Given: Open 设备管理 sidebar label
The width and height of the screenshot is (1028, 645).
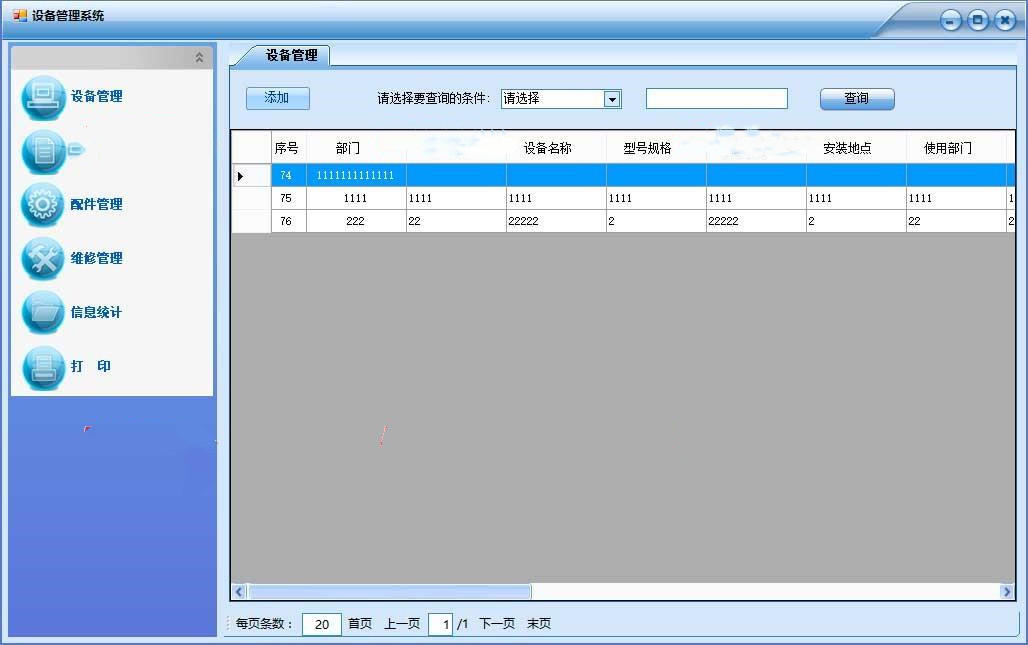Looking at the screenshot, I should pos(96,96).
